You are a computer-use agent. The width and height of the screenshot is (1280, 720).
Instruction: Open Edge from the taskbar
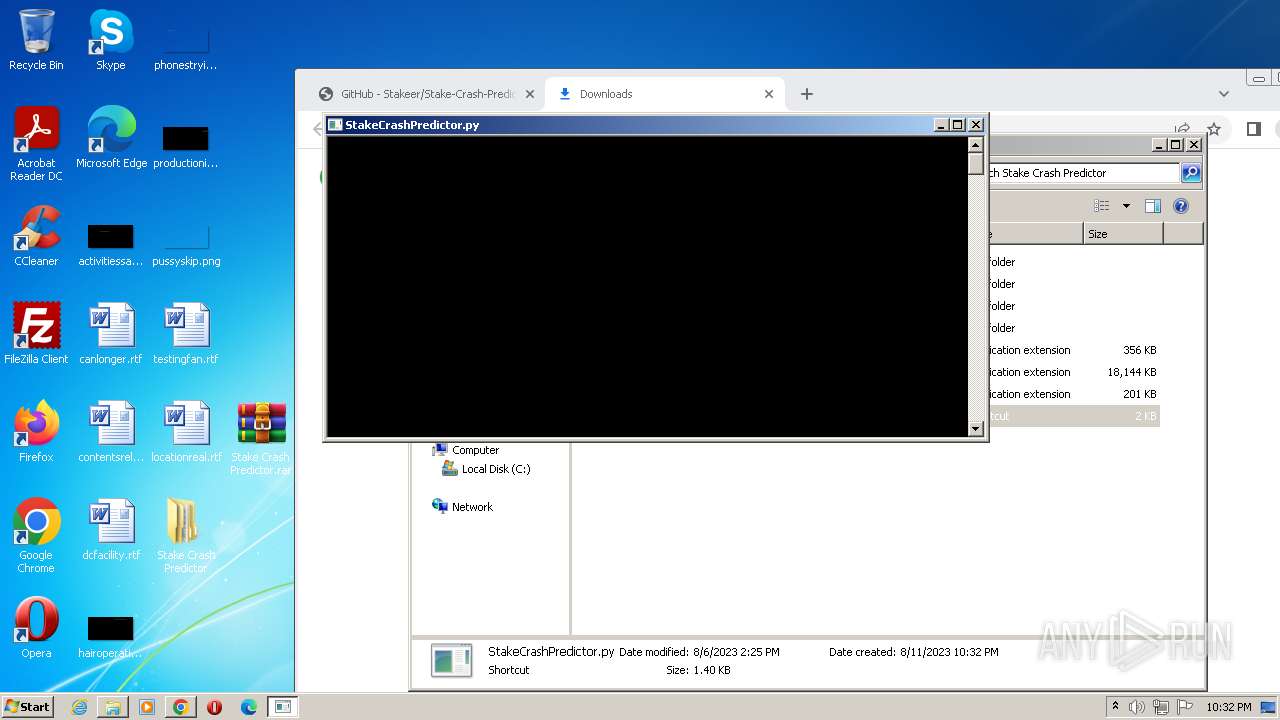pyautogui.click(x=249, y=707)
